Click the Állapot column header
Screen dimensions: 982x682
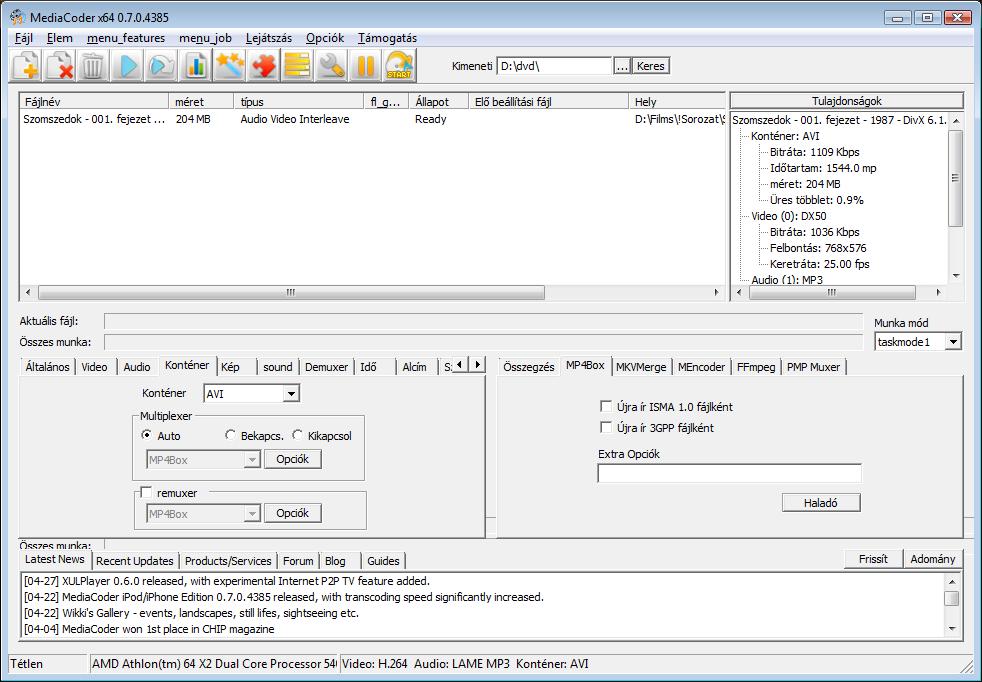click(439, 101)
